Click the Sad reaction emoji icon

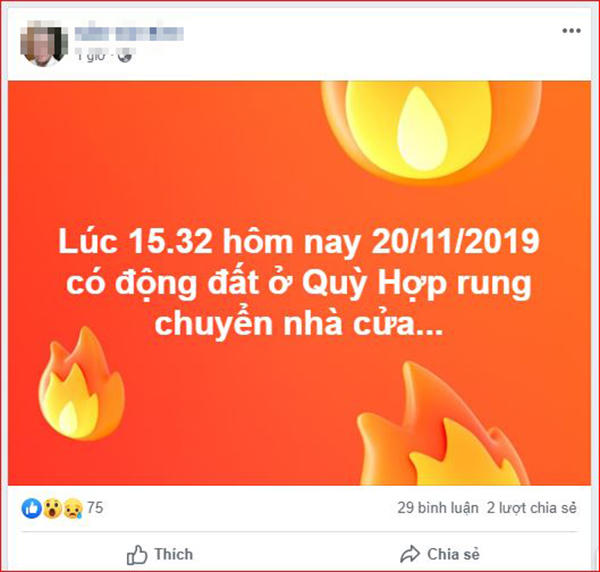coord(73,508)
